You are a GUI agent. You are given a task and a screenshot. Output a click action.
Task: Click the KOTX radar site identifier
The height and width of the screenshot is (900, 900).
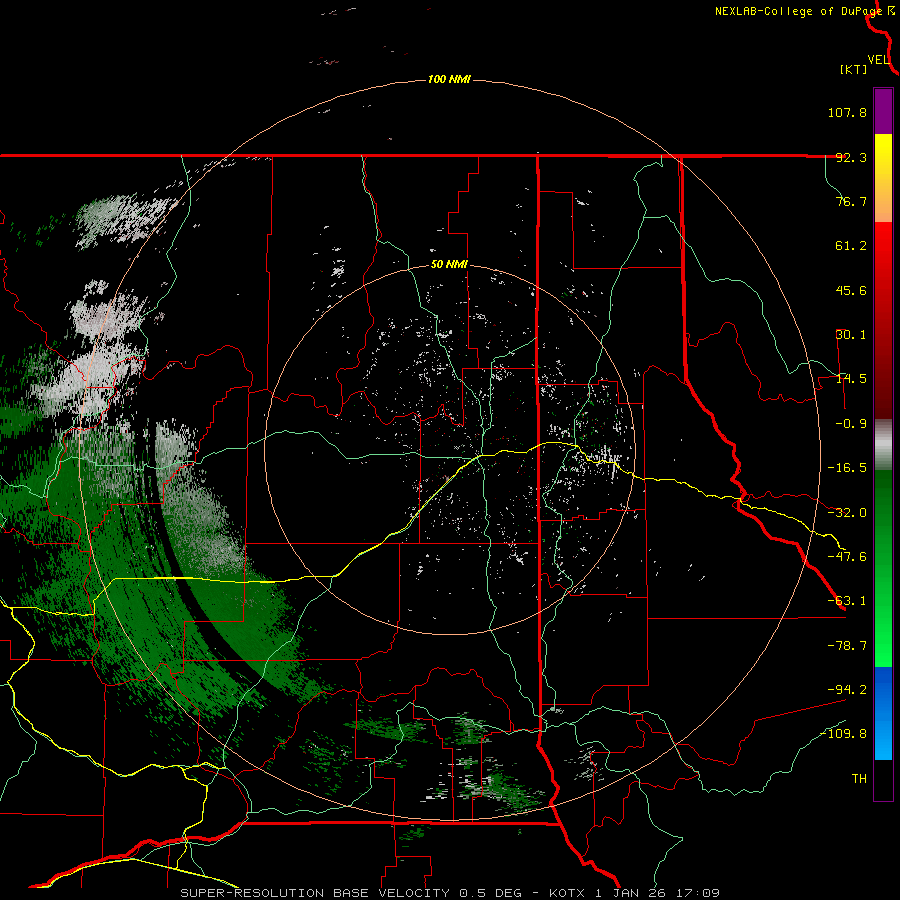coord(567,893)
